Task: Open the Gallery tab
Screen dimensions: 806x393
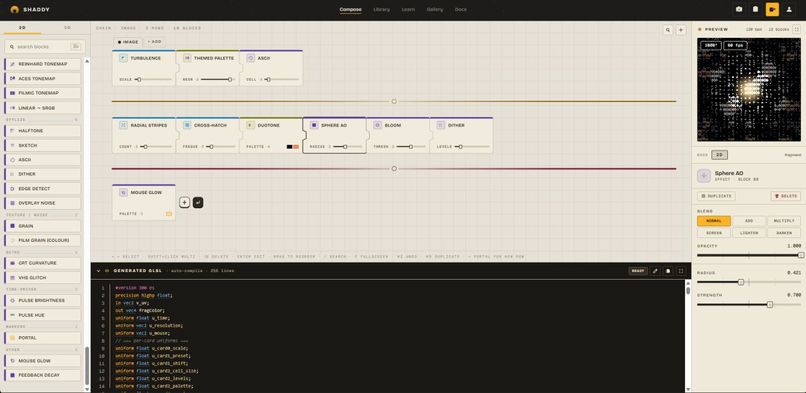Action: [435, 9]
